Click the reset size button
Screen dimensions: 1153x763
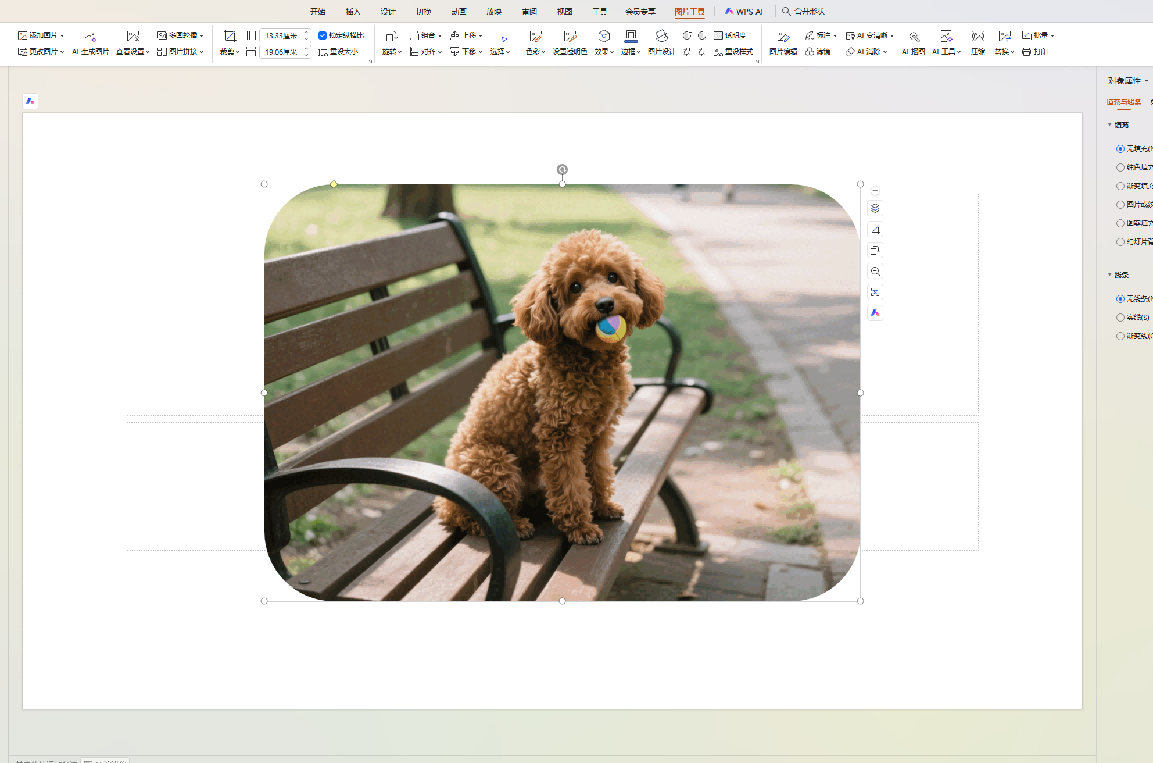[x=339, y=51]
